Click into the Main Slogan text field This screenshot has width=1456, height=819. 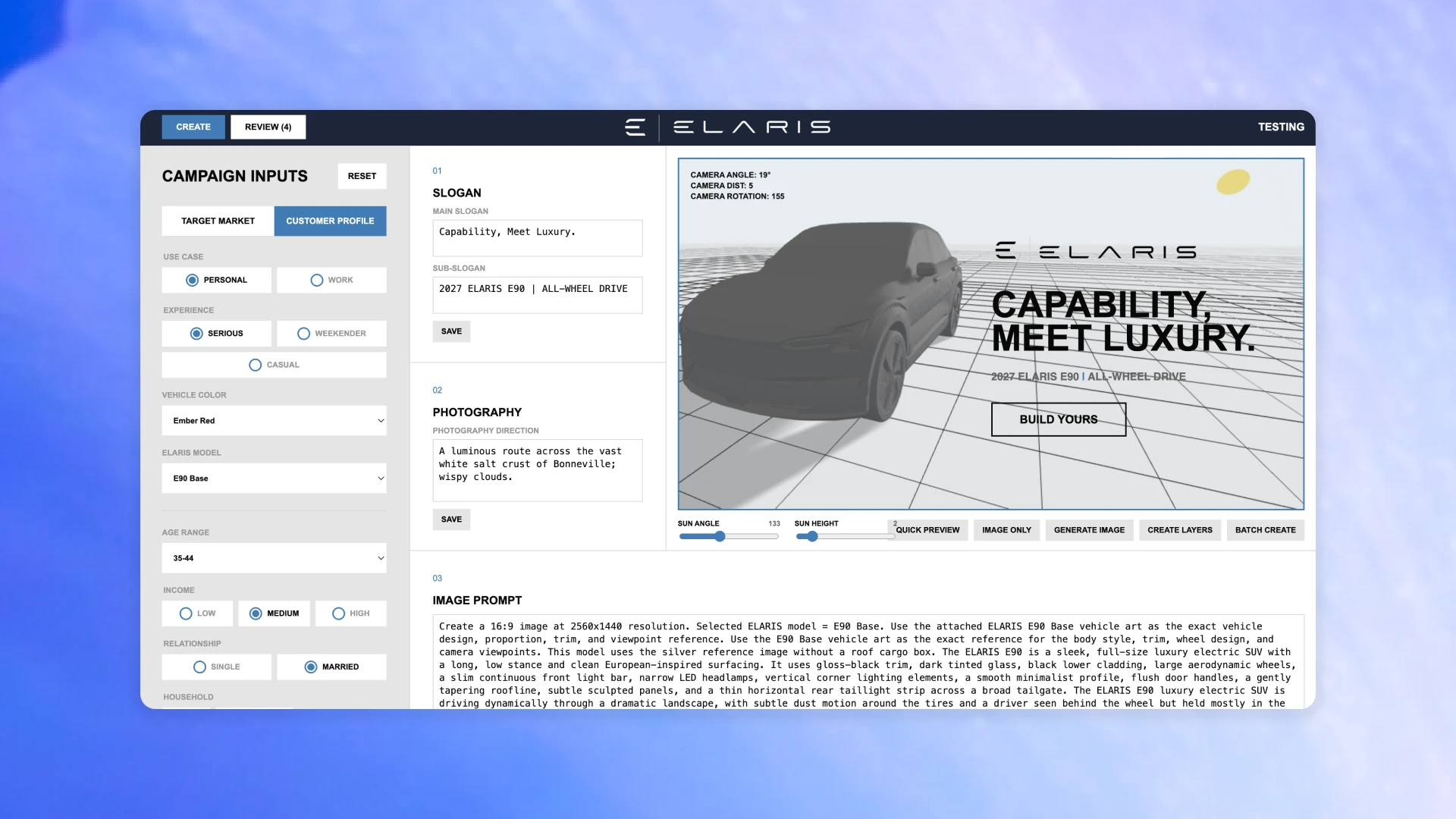pyautogui.click(x=537, y=238)
